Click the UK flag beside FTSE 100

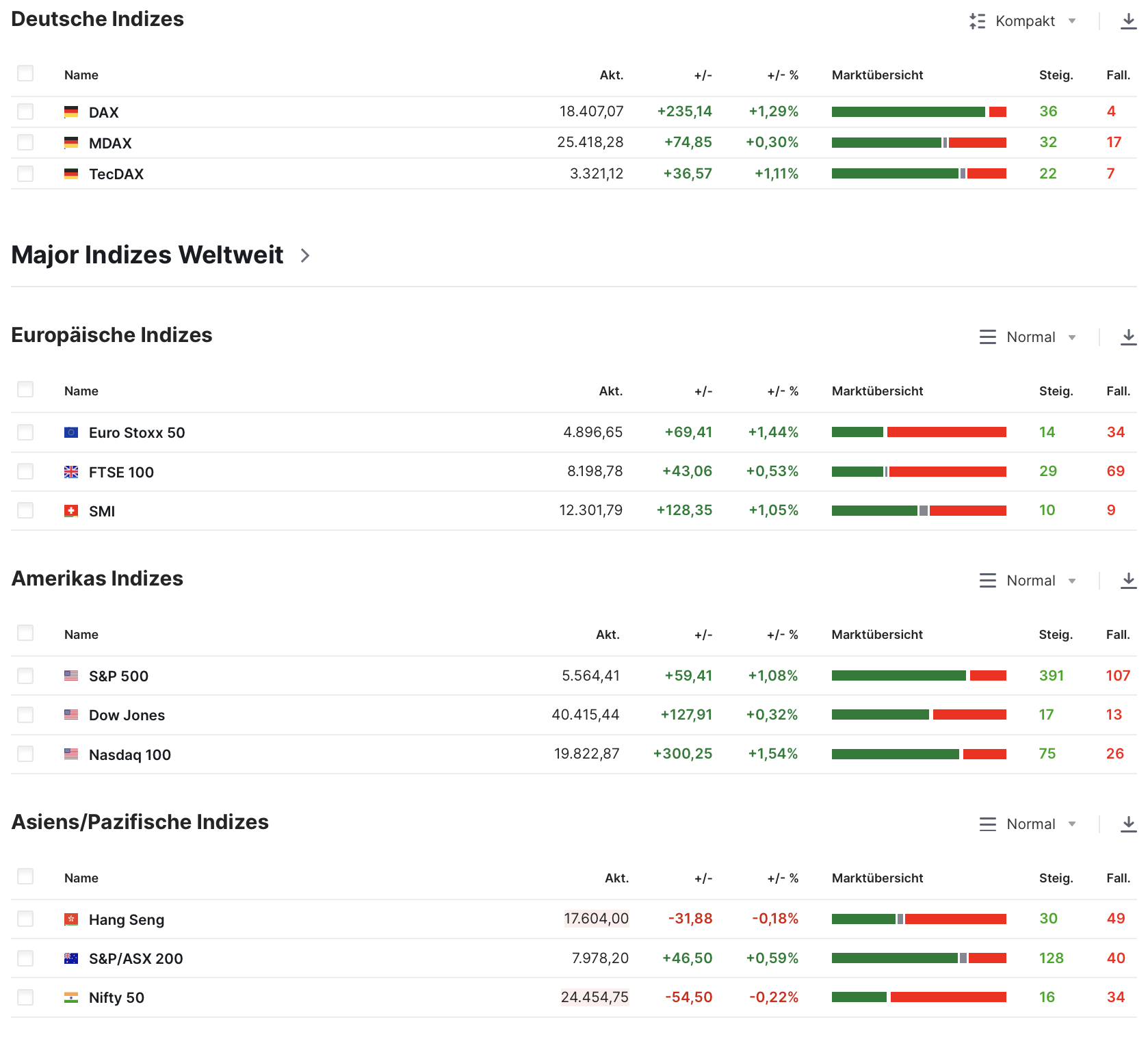[71, 472]
